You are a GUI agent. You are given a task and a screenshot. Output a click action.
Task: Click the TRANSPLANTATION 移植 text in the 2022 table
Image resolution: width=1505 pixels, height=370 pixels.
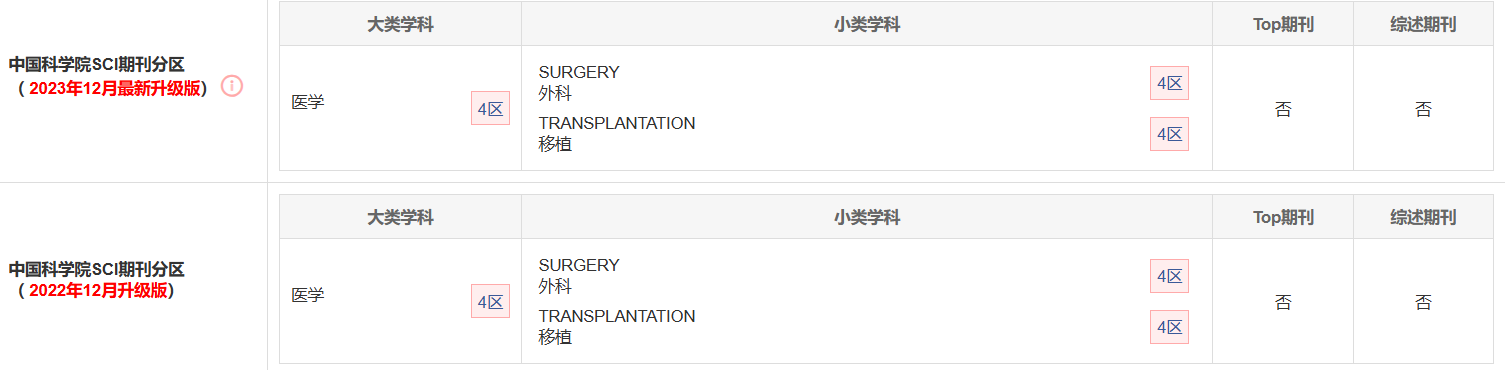(617, 327)
